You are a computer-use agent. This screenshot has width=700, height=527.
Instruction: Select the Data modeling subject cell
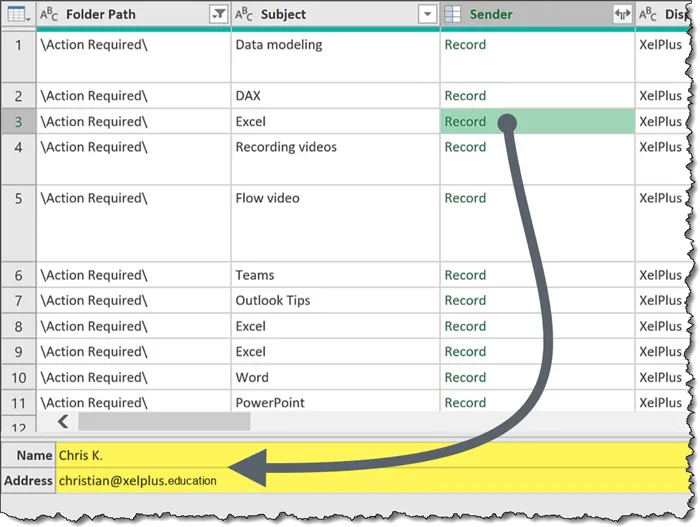tap(279, 45)
